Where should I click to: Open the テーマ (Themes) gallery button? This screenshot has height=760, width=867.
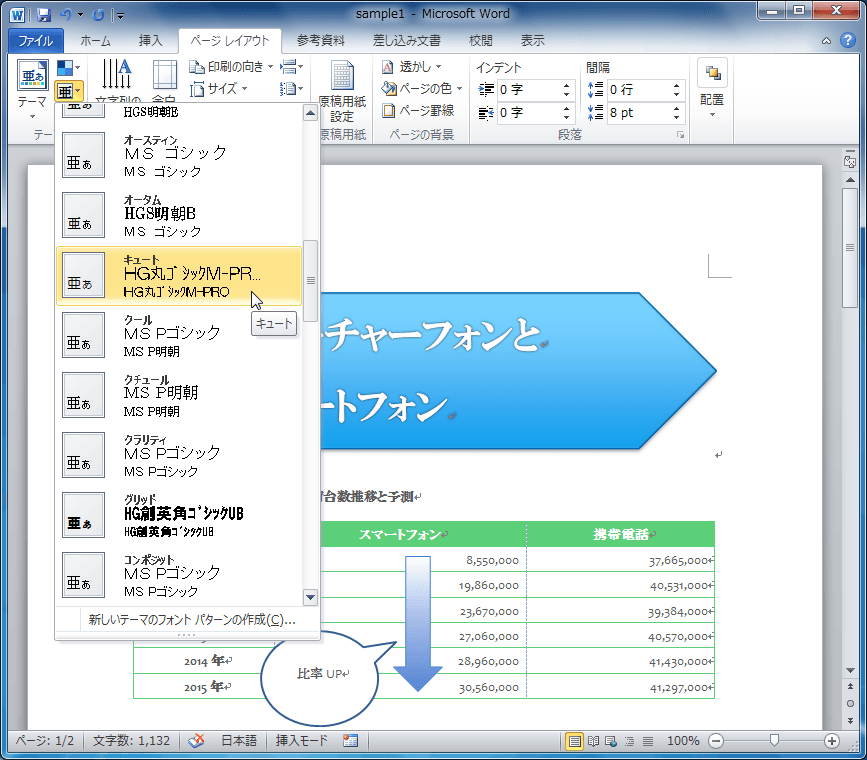[x=32, y=89]
